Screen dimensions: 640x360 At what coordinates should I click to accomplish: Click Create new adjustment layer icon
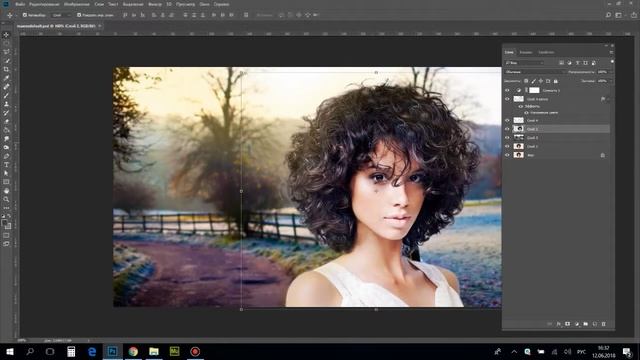point(577,324)
